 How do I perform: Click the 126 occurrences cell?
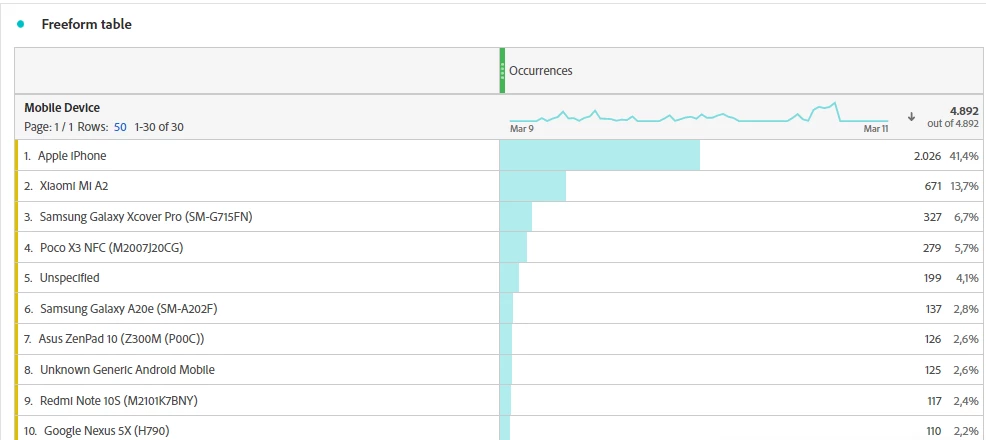point(933,339)
